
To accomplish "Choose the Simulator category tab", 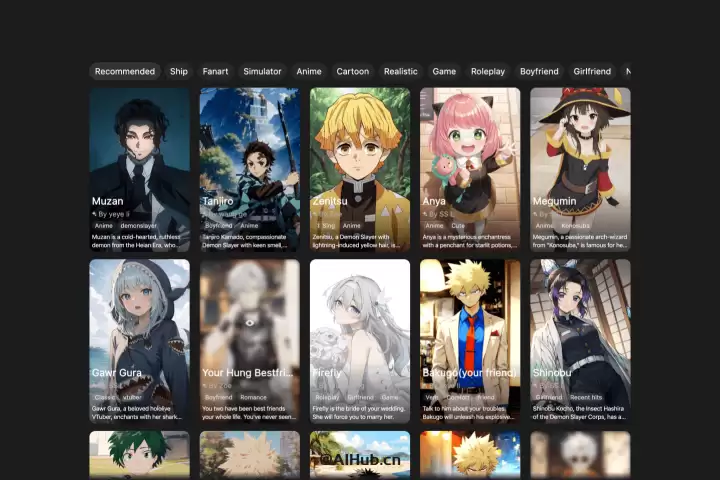I will pos(262,71).
